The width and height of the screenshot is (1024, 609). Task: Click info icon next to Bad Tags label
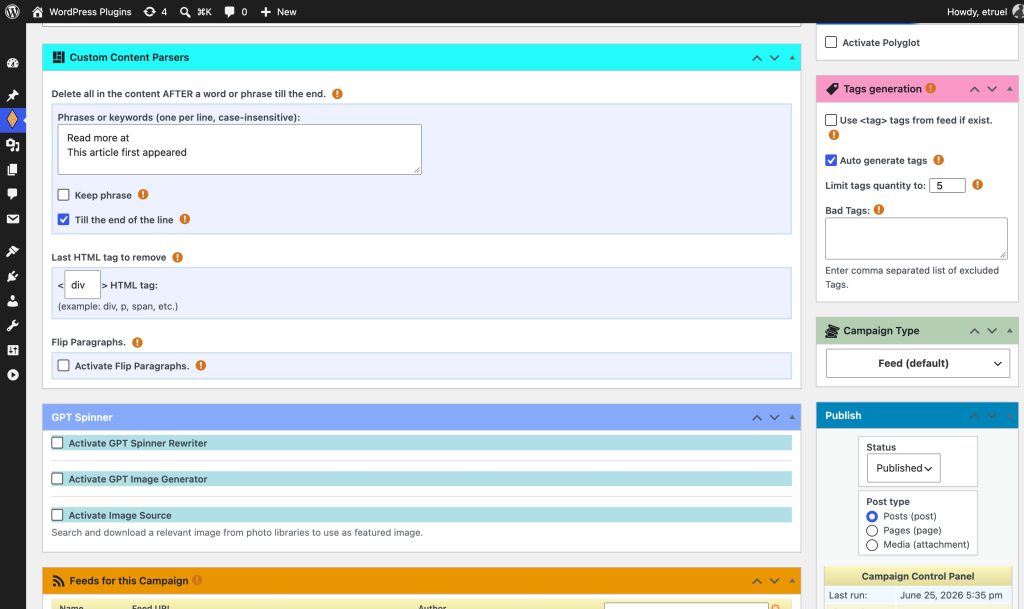pos(879,210)
